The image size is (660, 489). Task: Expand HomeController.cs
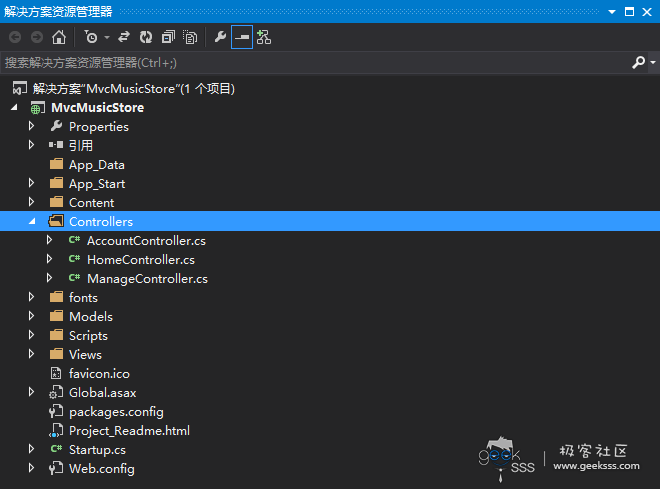[x=49, y=259]
